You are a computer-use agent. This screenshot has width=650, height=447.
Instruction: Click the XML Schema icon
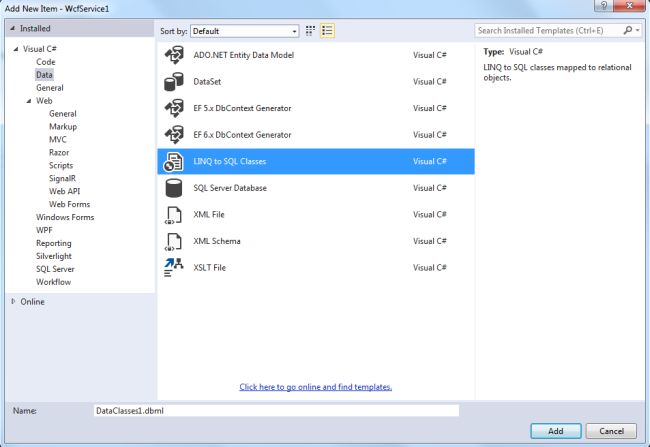pos(174,241)
